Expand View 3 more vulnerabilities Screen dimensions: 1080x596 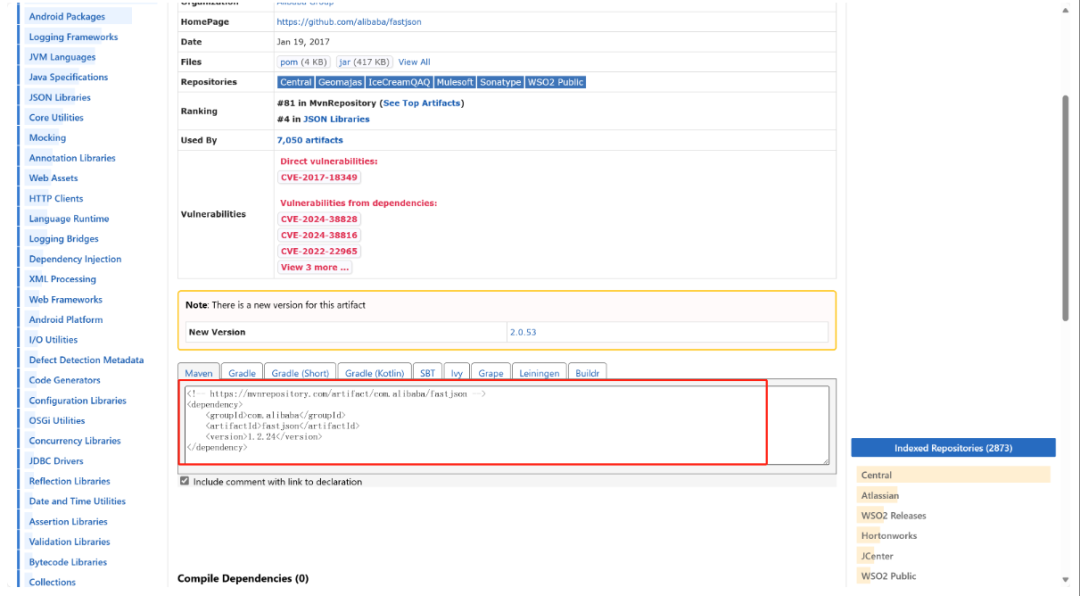pyautogui.click(x=315, y=267)
